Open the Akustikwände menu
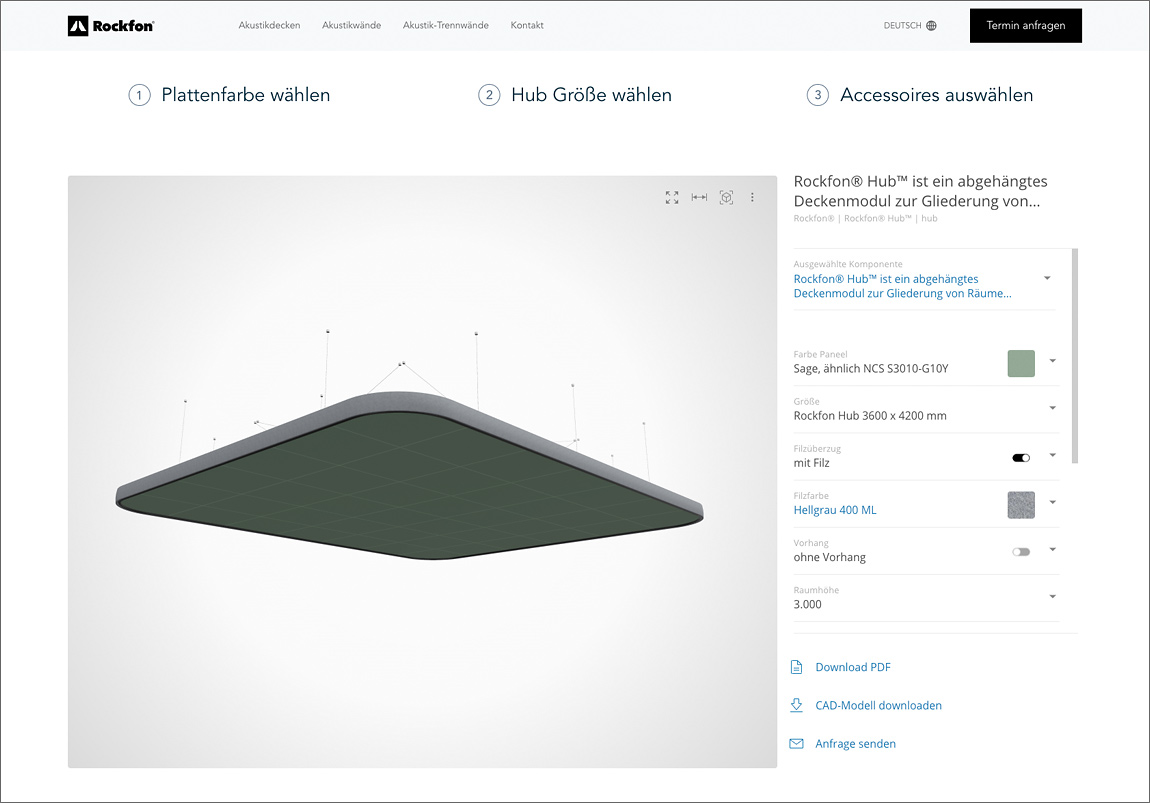This screenshot has width=1150, height=803. [x=351, y=25]
